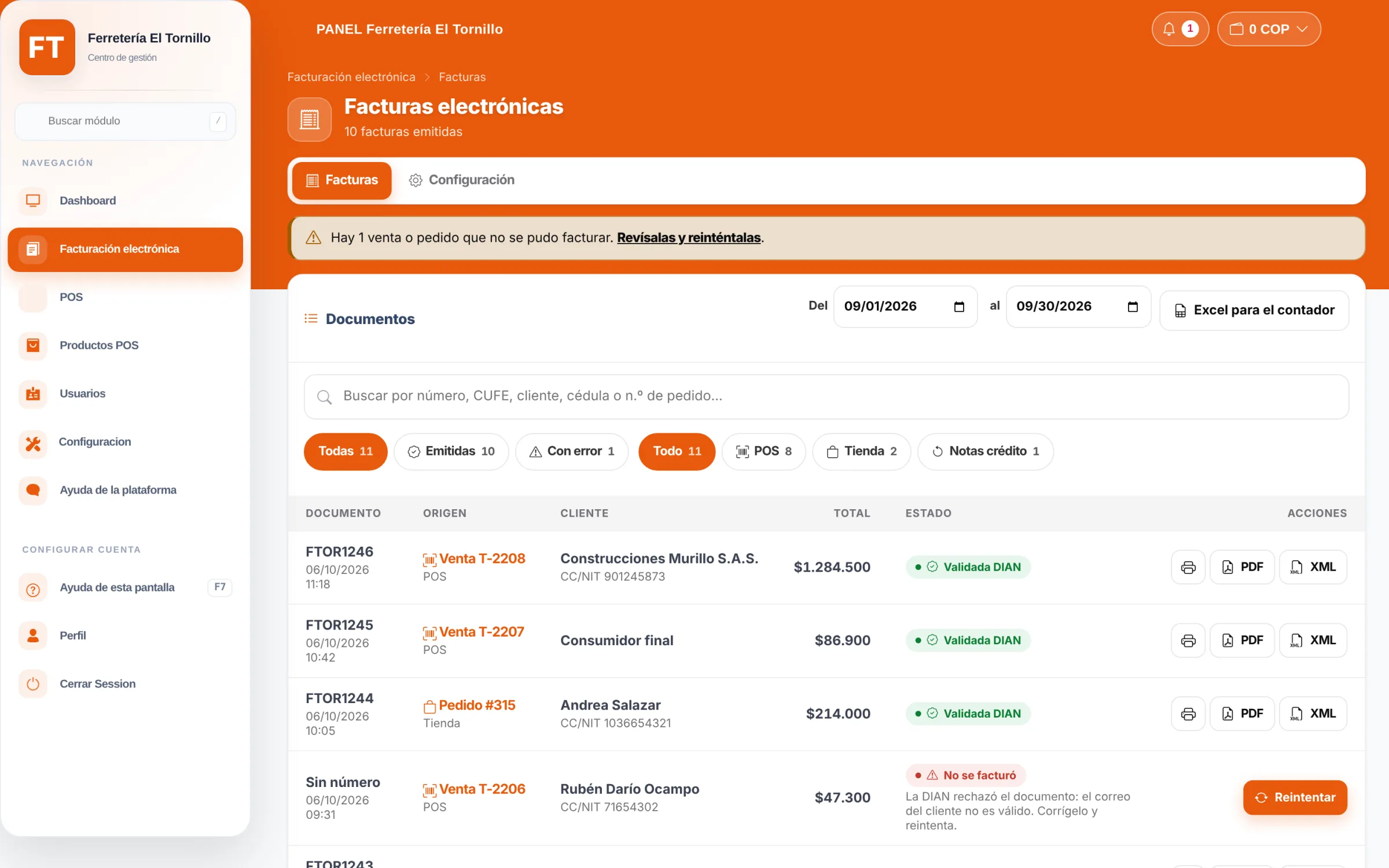Print invoice FTOR1245
Image resolution: width=1389 pixels, height=868 pixels.
point(1188,641)
